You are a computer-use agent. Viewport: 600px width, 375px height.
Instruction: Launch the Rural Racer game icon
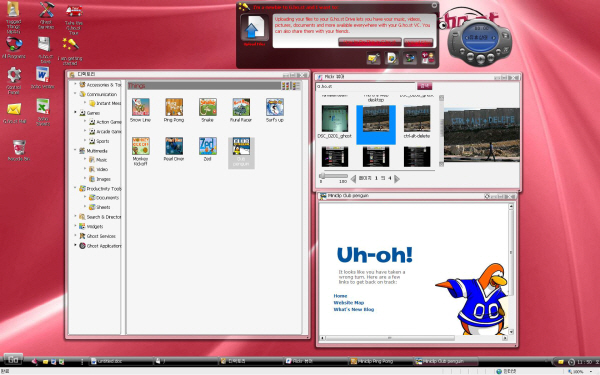(x=241, y=107)
